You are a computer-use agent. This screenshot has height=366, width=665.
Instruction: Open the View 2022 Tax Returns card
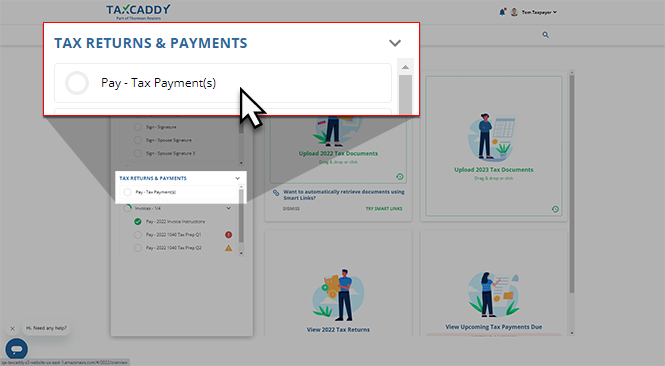tap(338, 283)
